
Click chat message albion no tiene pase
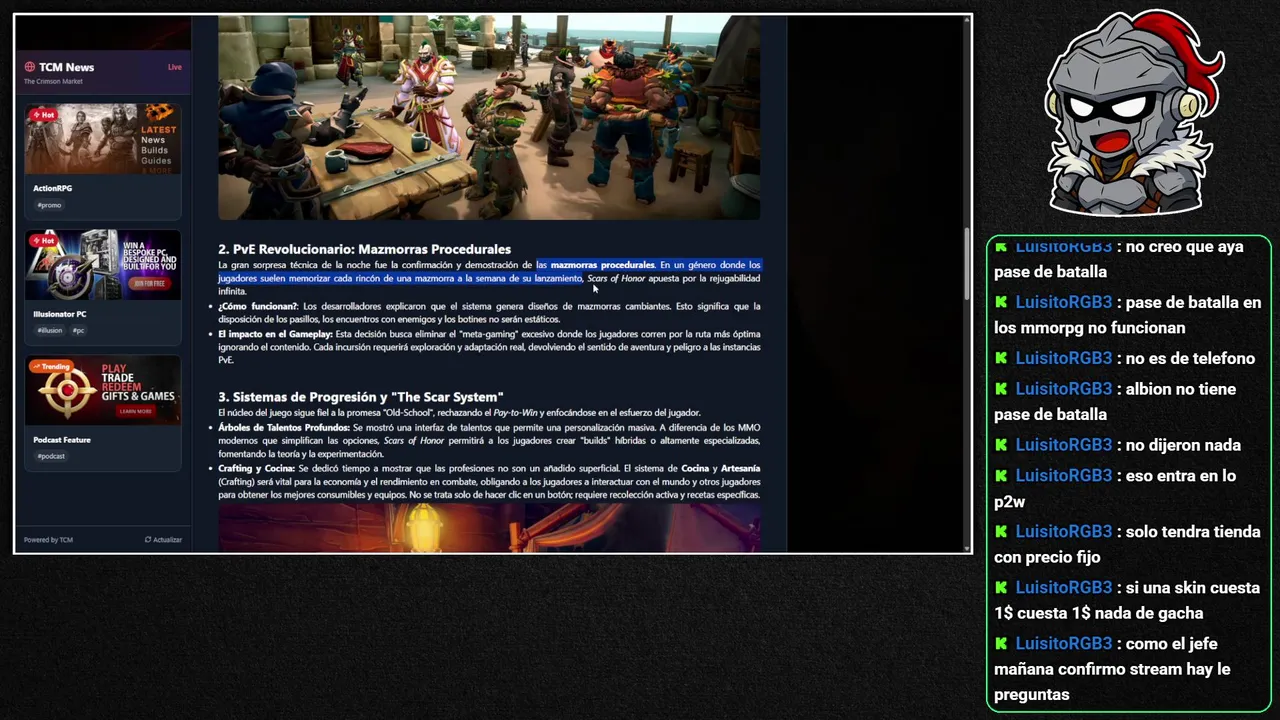click(x=1115, y=402)
